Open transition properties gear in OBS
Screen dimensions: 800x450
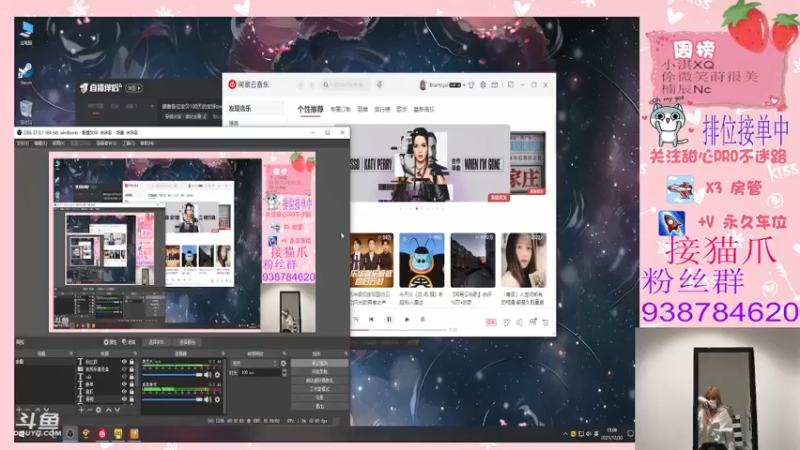click(x=284, y=364)
